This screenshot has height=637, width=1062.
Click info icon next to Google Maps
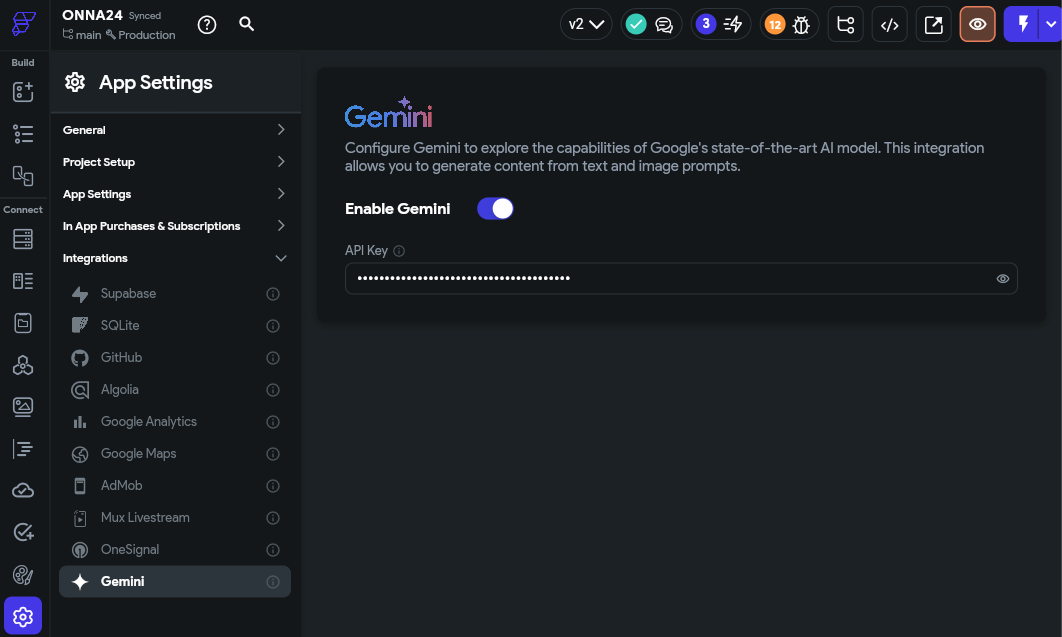[x=273, y=454]
